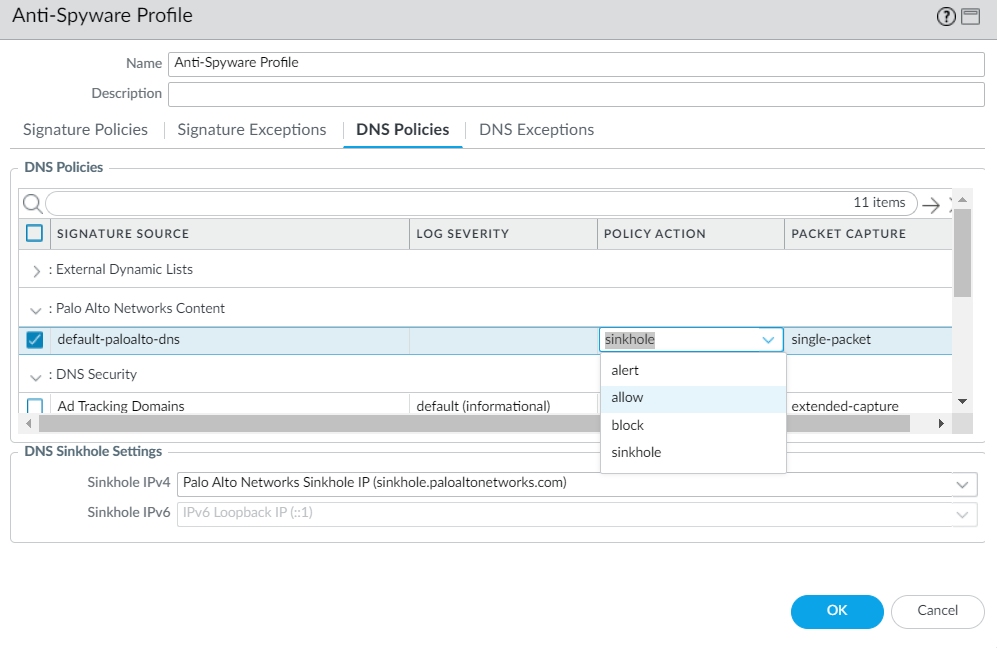Click the horizontal scroll right arrow
Screen dimensions: 997x648
(941, 423)
